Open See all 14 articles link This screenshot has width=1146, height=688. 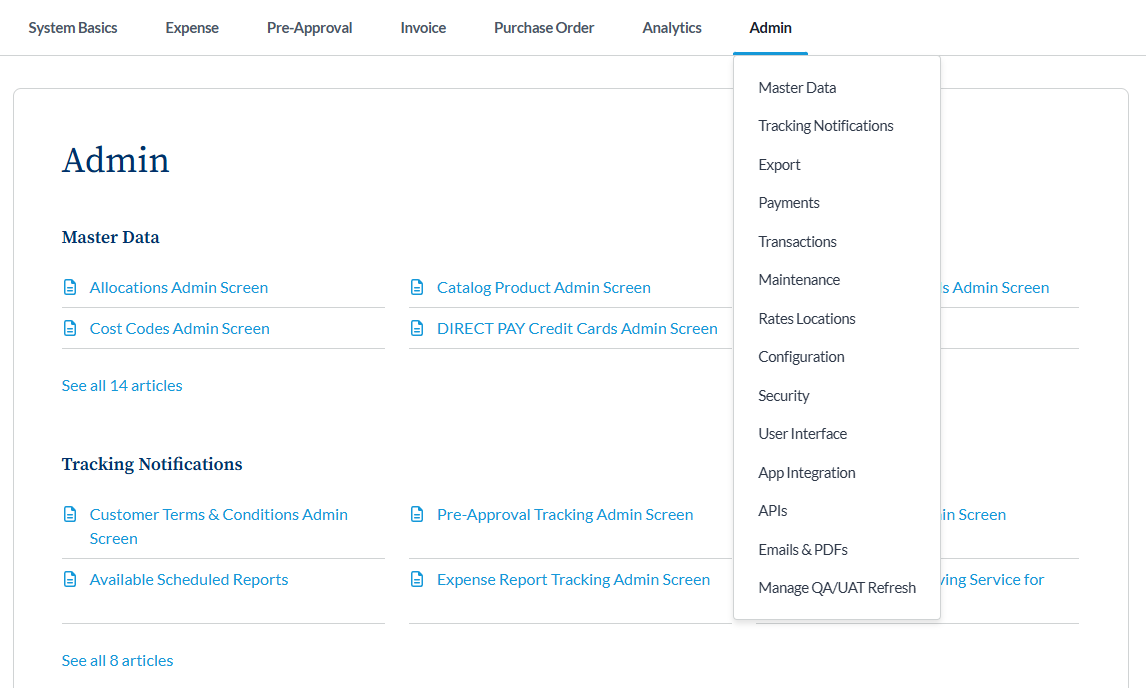click(122, 386)
